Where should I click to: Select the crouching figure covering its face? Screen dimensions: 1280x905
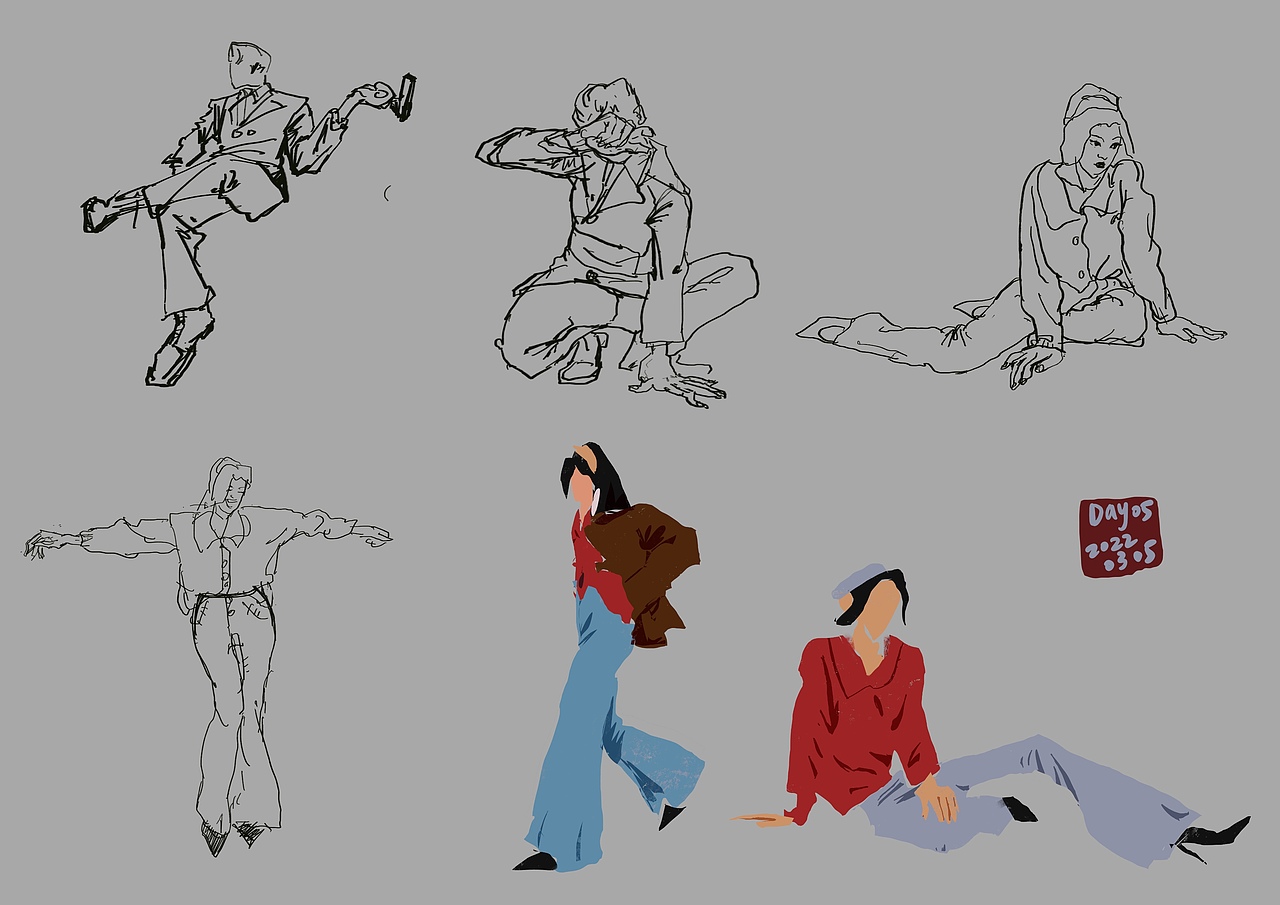[x=617, y=243]
